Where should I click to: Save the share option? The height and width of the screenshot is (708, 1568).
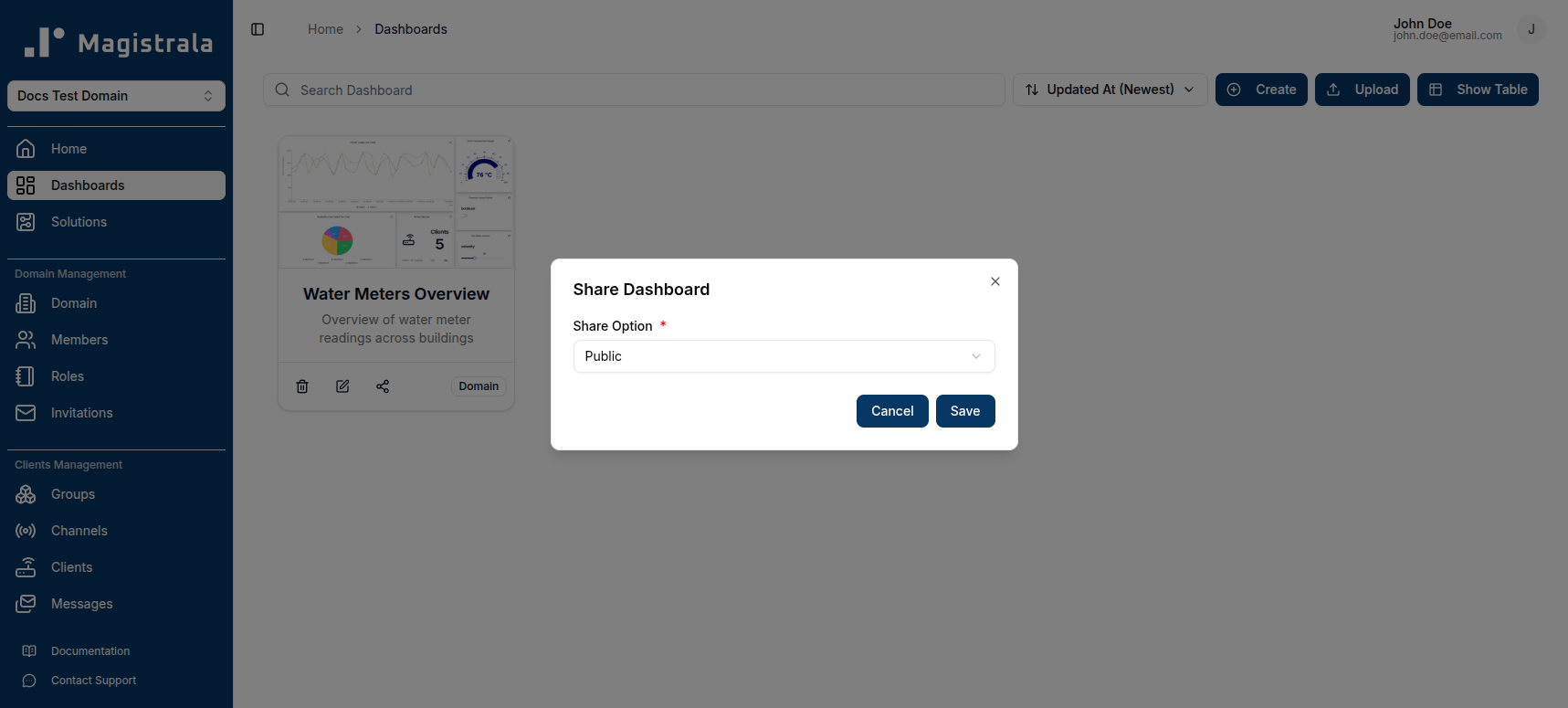pyautogui.click(x=965, y=411)
